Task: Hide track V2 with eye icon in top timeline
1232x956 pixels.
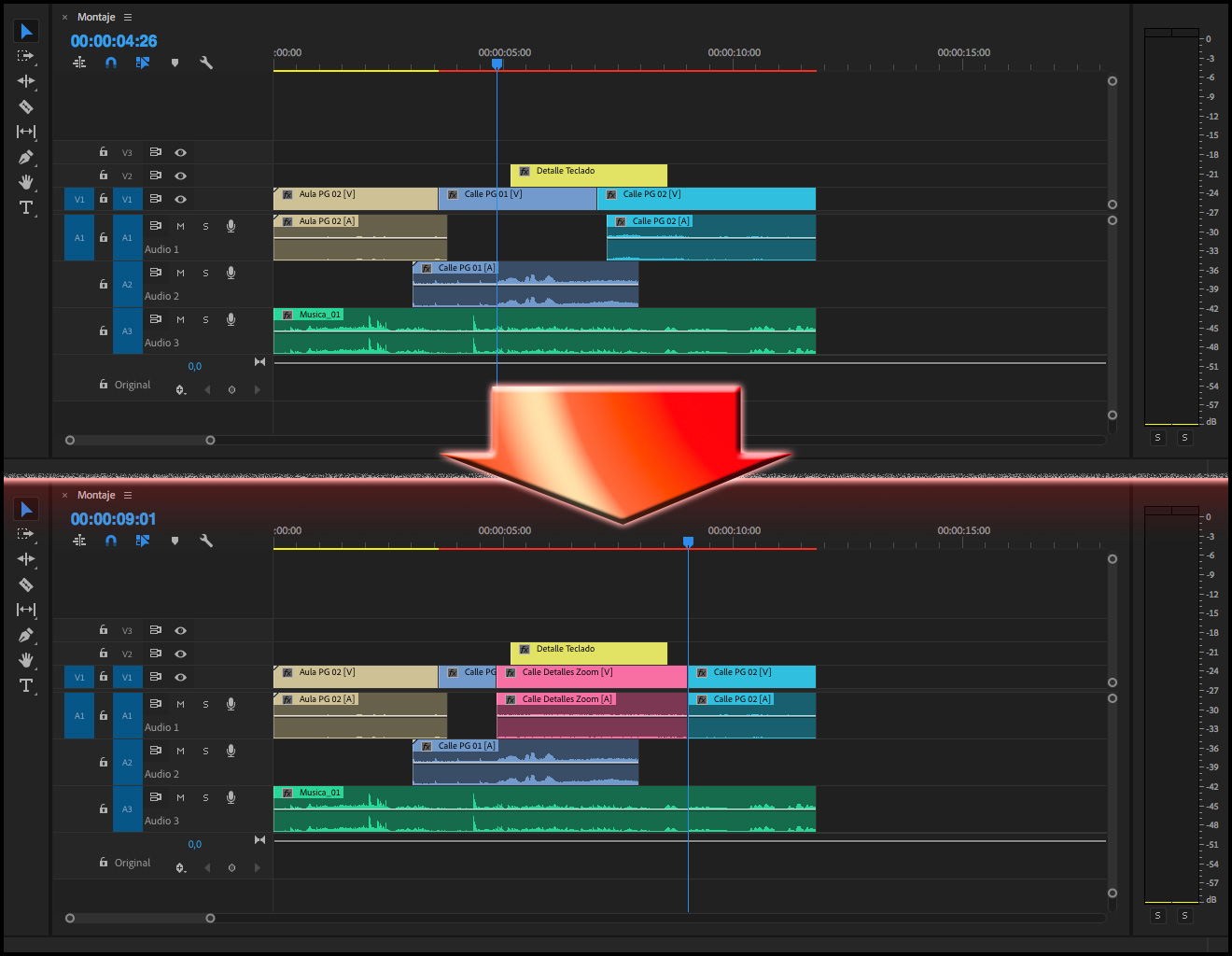Action: tap(180, 176)
